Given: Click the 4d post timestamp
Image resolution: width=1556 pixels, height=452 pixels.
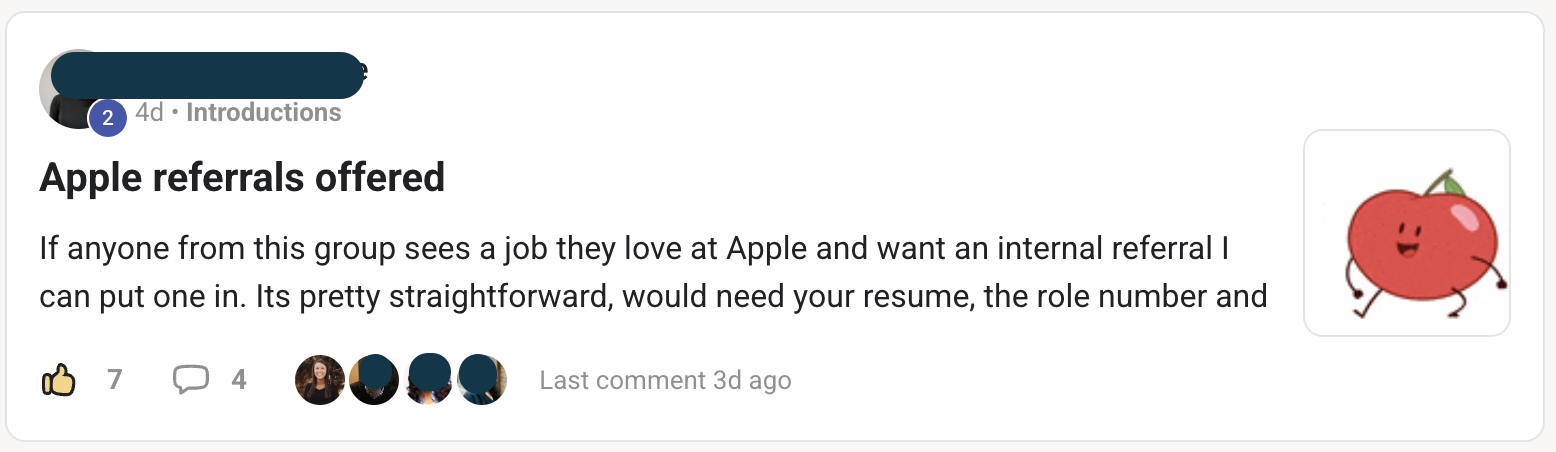Looking at the screenshot, I should (149, 113).
